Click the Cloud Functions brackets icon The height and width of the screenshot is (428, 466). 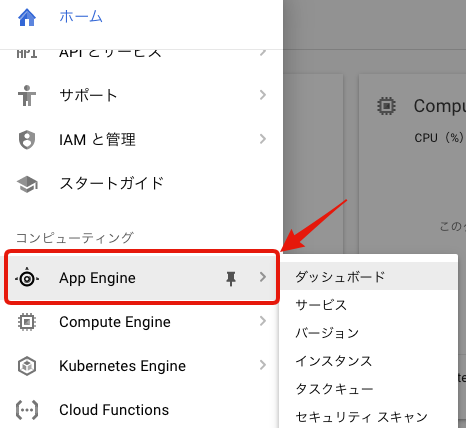point(27,410)
